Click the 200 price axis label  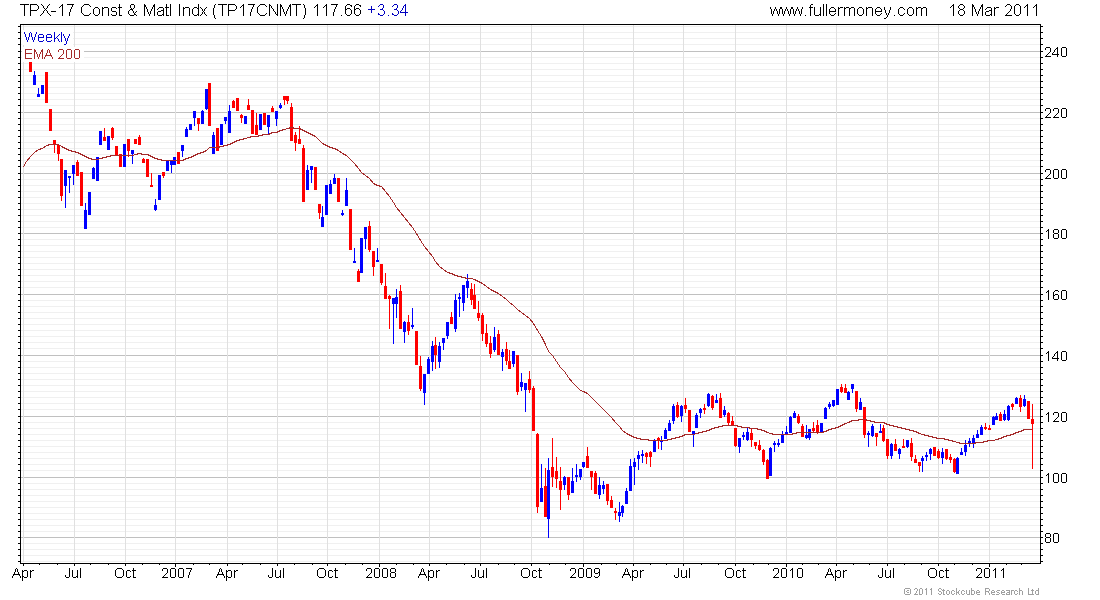tap(1056, 174)
